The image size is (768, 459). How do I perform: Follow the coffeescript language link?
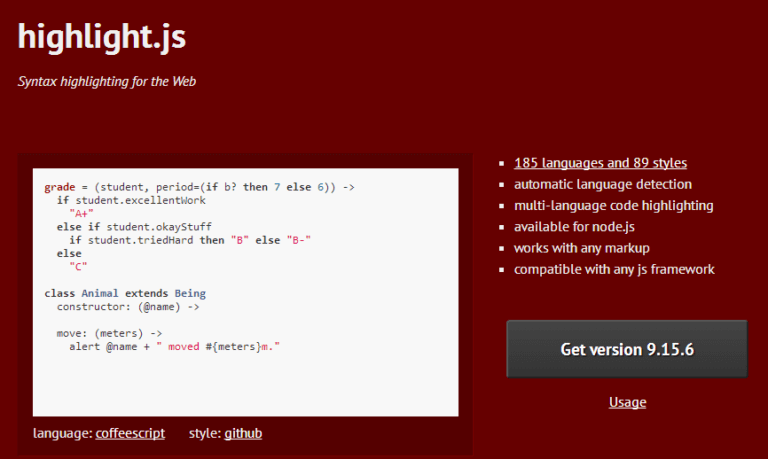130,433
